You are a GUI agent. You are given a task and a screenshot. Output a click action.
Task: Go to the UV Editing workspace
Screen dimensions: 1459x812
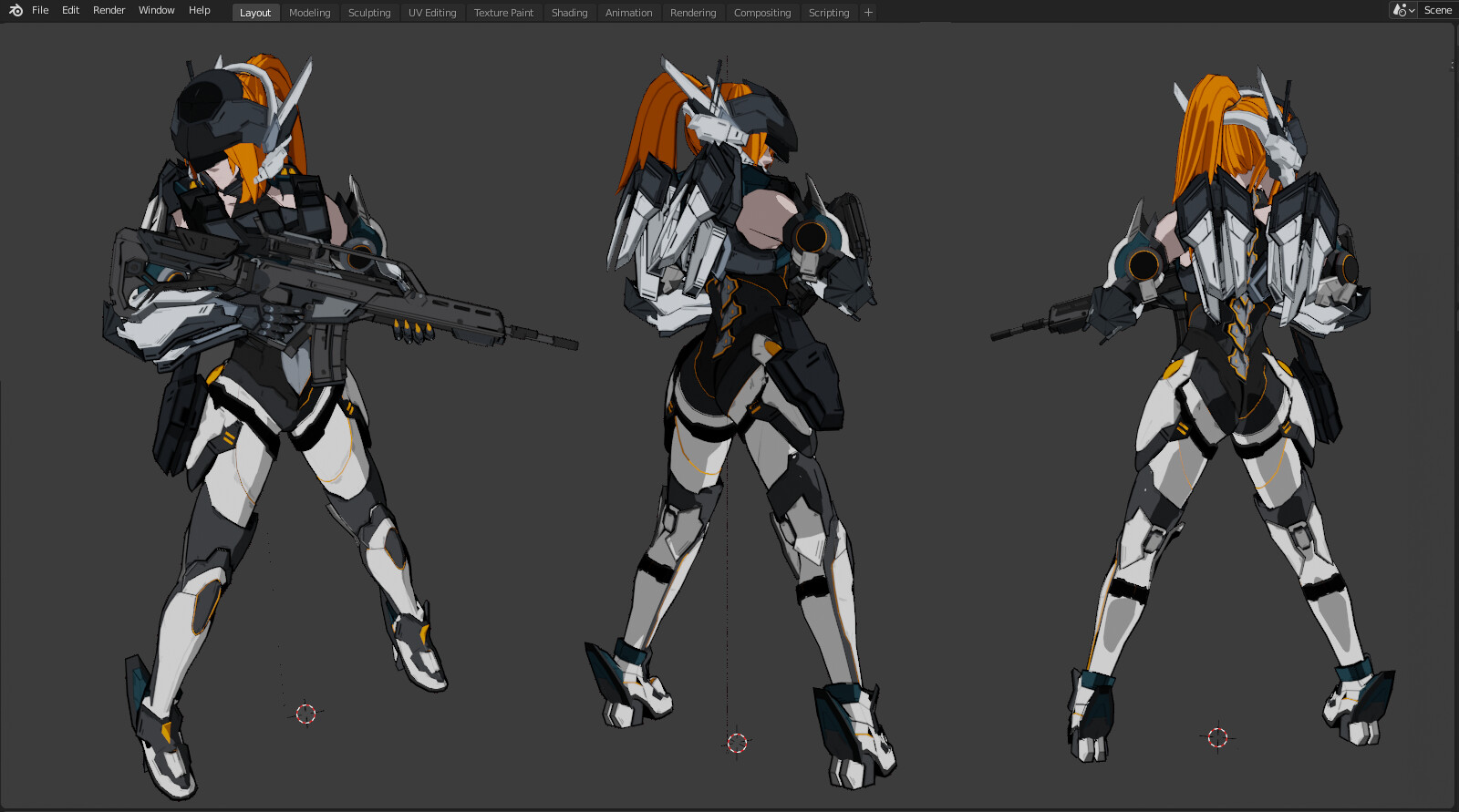[x=432, y=13]
